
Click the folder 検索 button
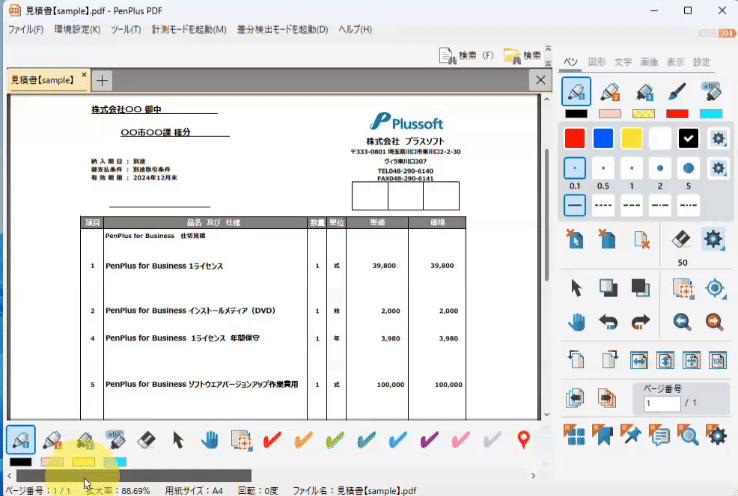click(x=522, y=56)
